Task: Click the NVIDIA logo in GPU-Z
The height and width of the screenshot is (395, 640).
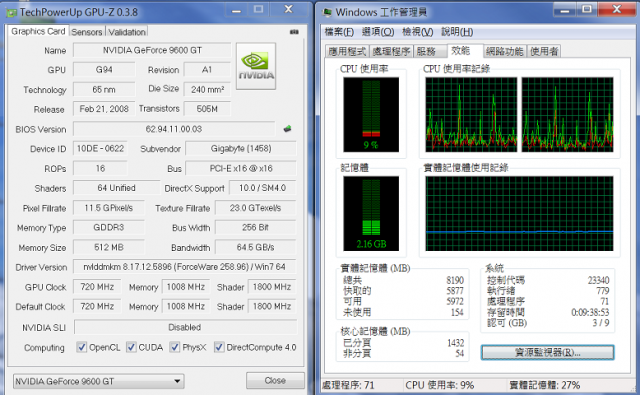Action: [x=256, y=66]
